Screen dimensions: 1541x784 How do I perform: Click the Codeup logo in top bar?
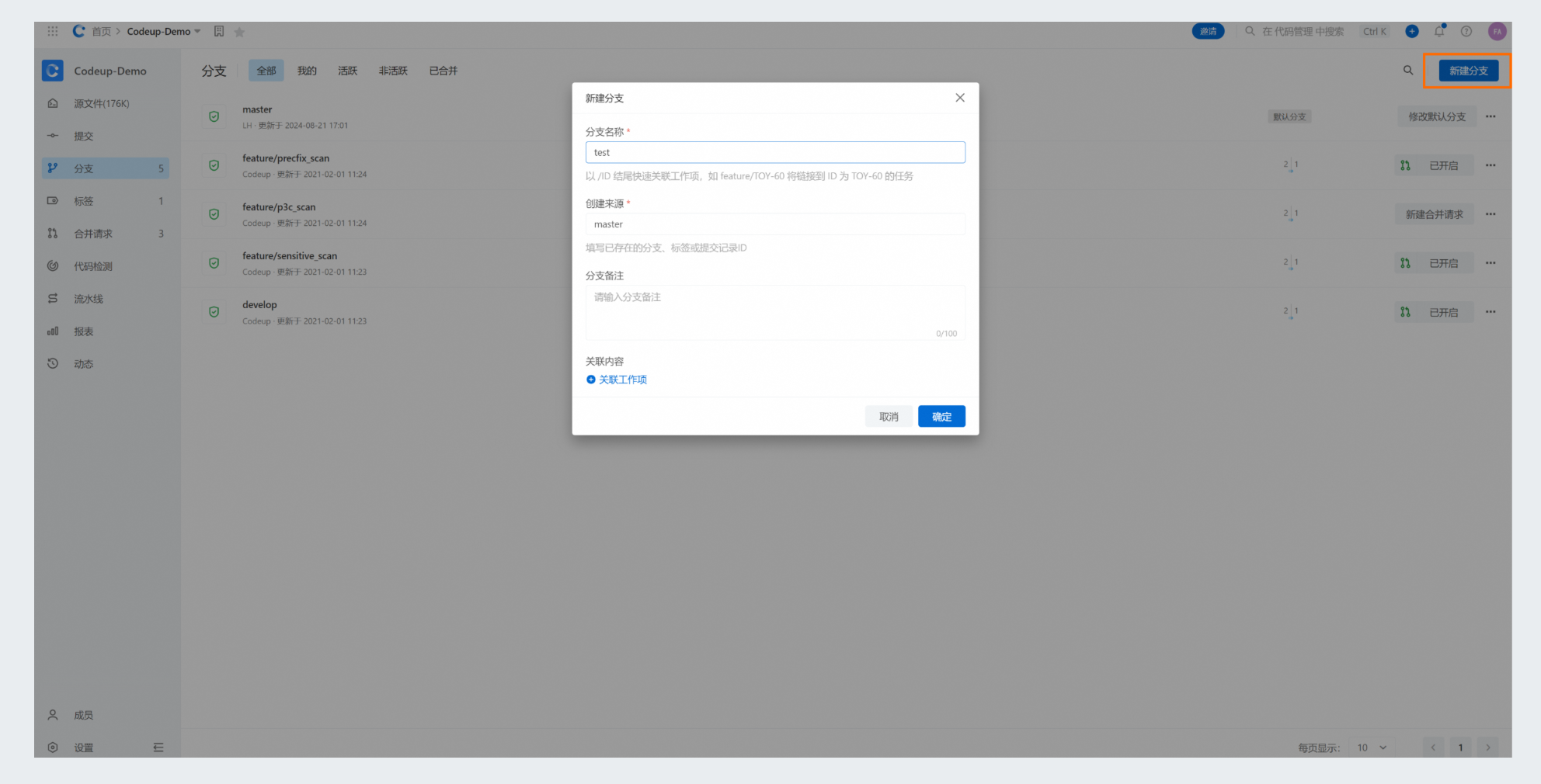pyautogui.click(x=78, y=31)
